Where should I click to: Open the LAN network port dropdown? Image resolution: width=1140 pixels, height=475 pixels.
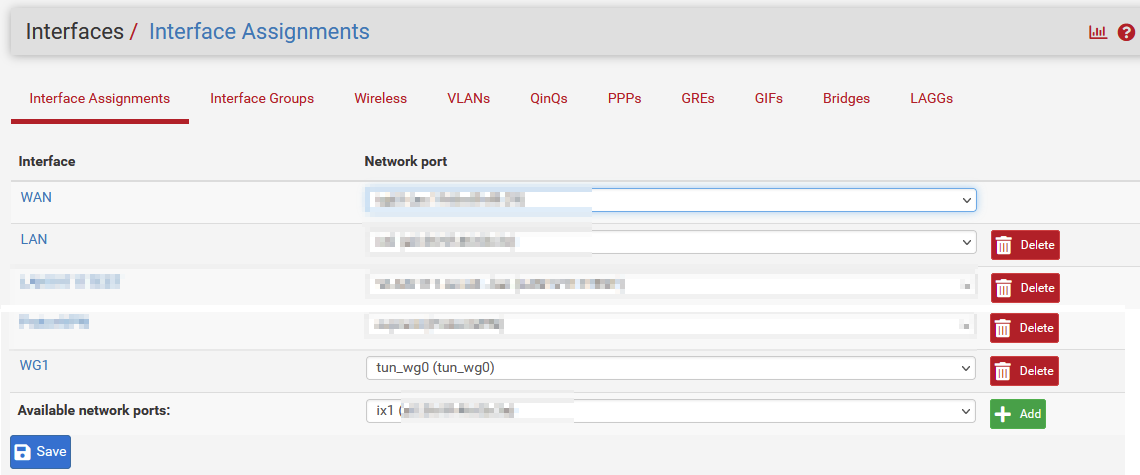click(670, 242)
